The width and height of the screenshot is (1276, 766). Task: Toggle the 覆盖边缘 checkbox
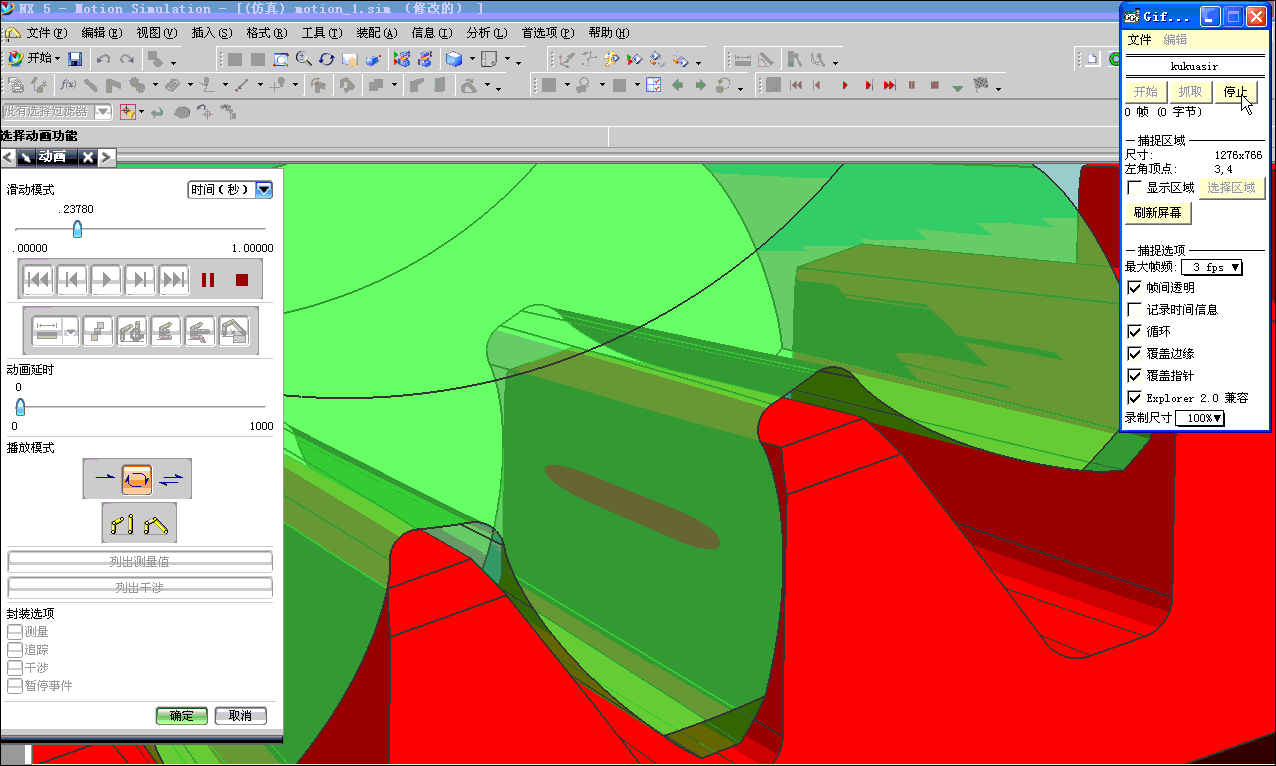1134,353
